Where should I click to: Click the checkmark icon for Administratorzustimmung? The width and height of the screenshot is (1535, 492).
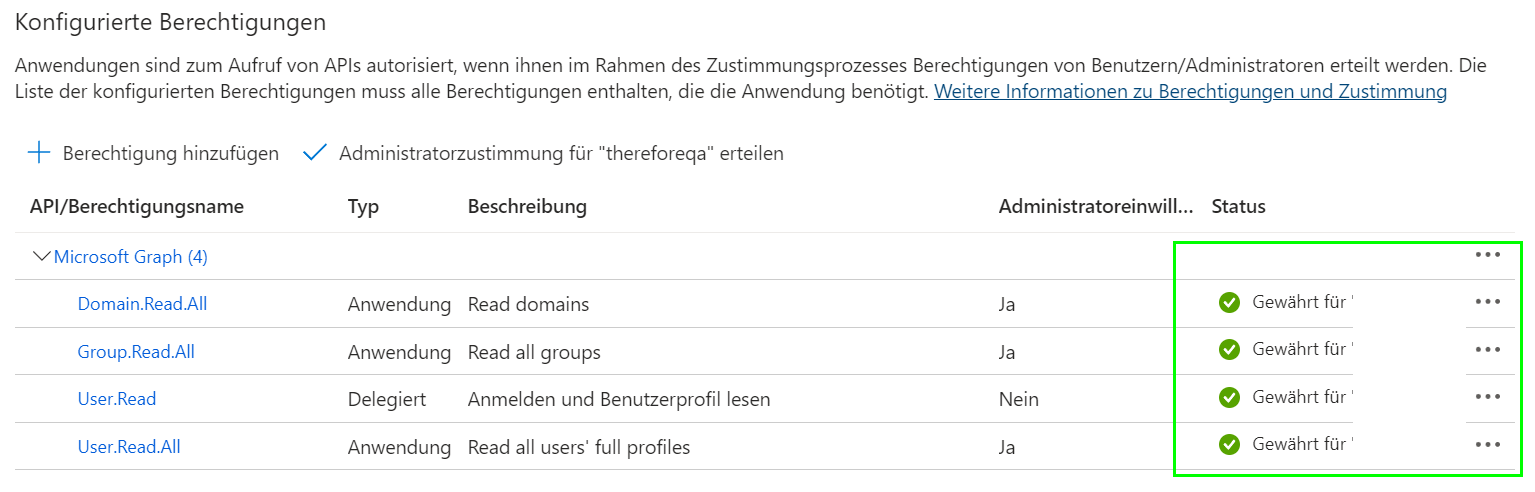(x=315, y=153)
